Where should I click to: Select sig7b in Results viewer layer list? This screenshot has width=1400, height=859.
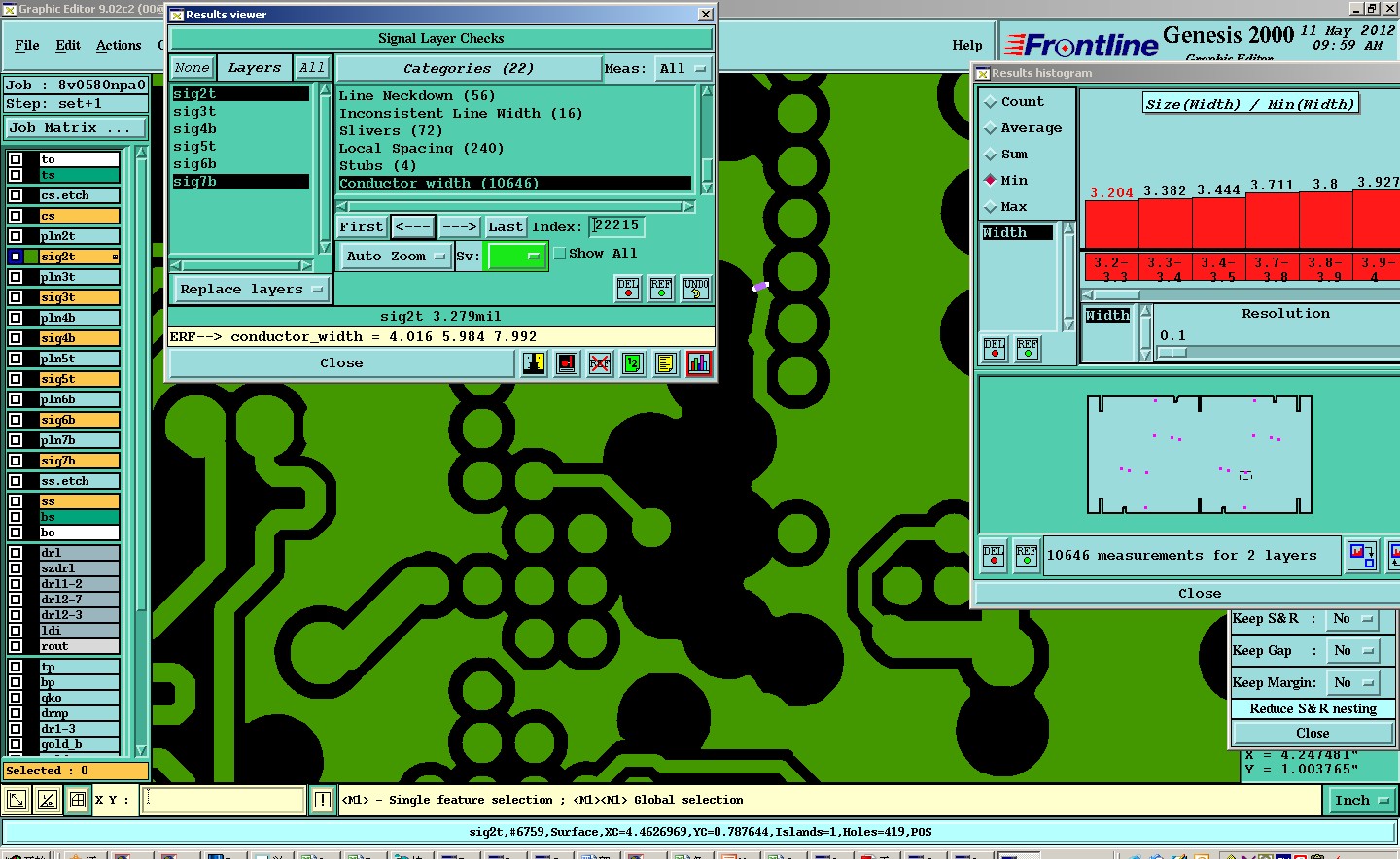[241, 182]
